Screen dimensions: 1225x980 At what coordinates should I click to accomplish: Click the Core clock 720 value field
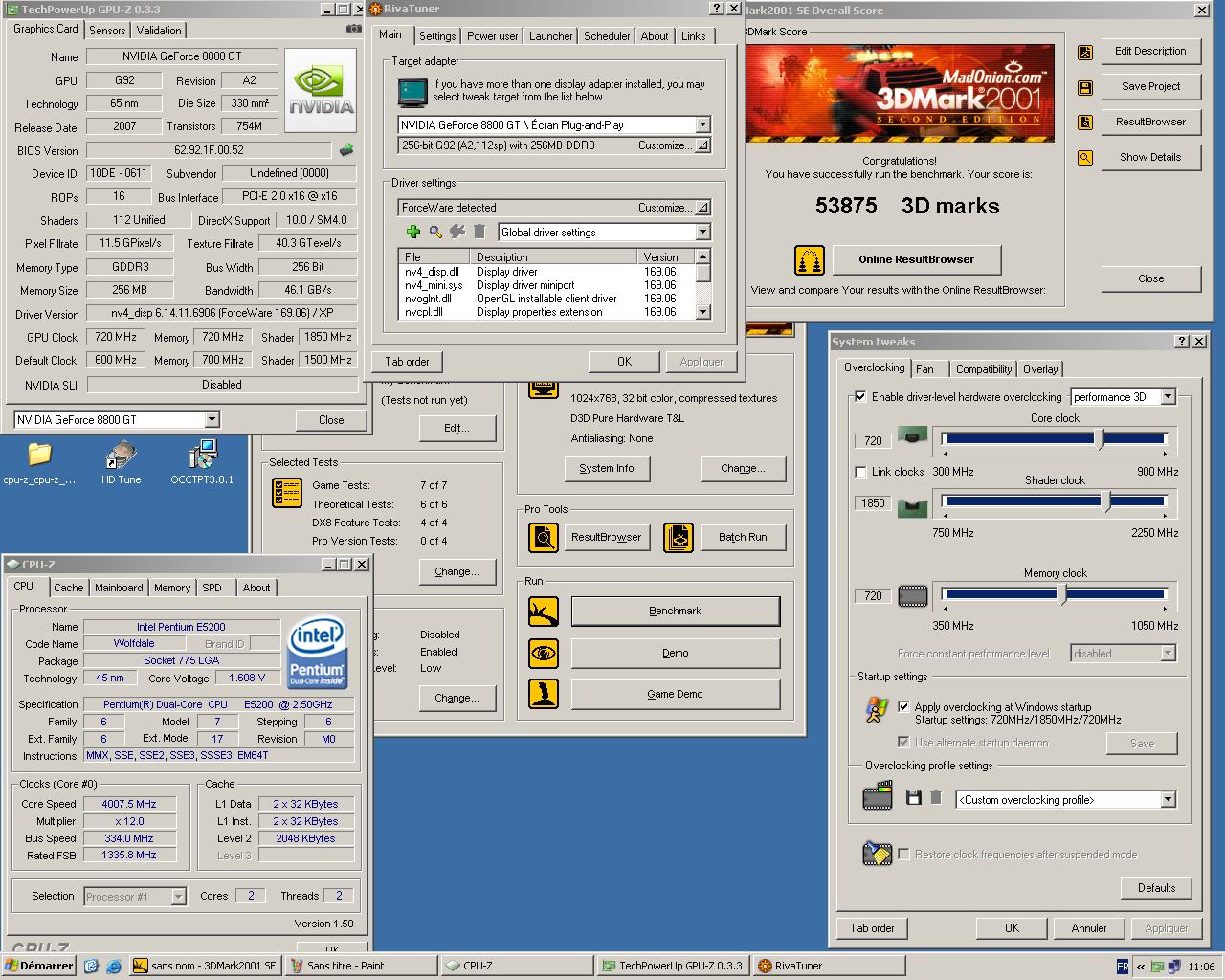(873, 440)
